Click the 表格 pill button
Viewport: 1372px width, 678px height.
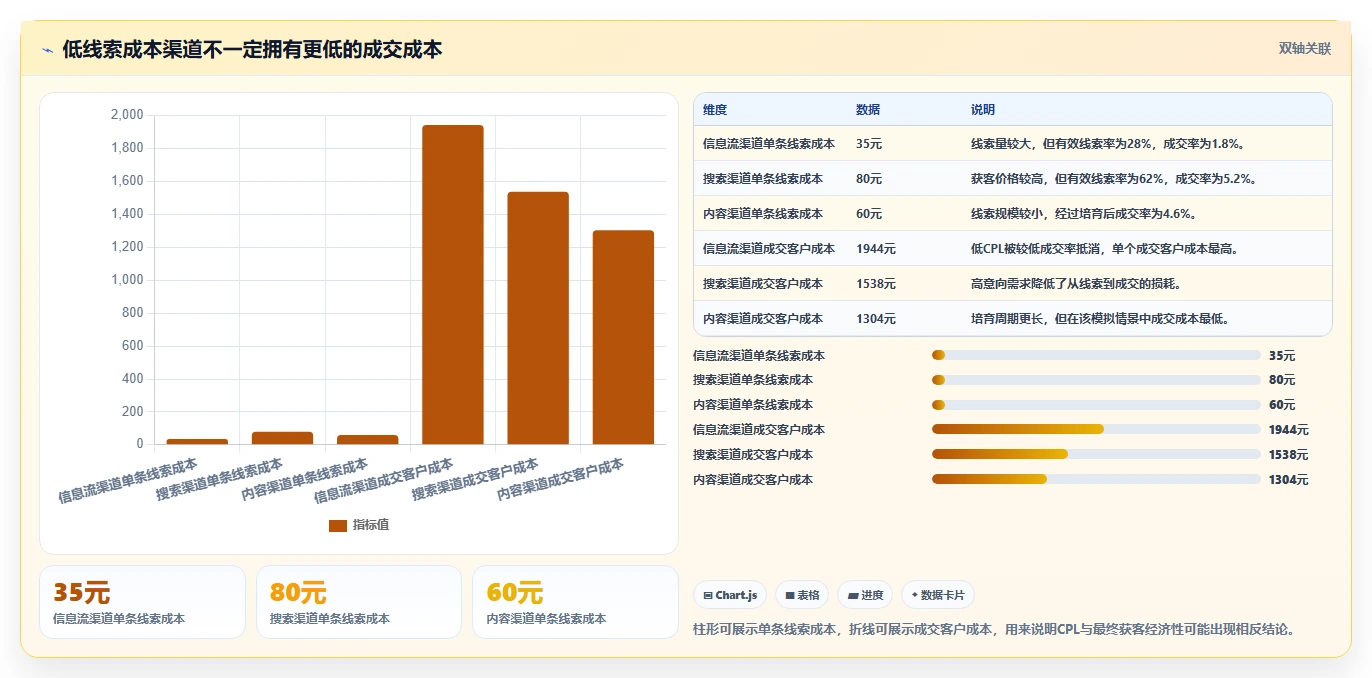coord(802,595)
